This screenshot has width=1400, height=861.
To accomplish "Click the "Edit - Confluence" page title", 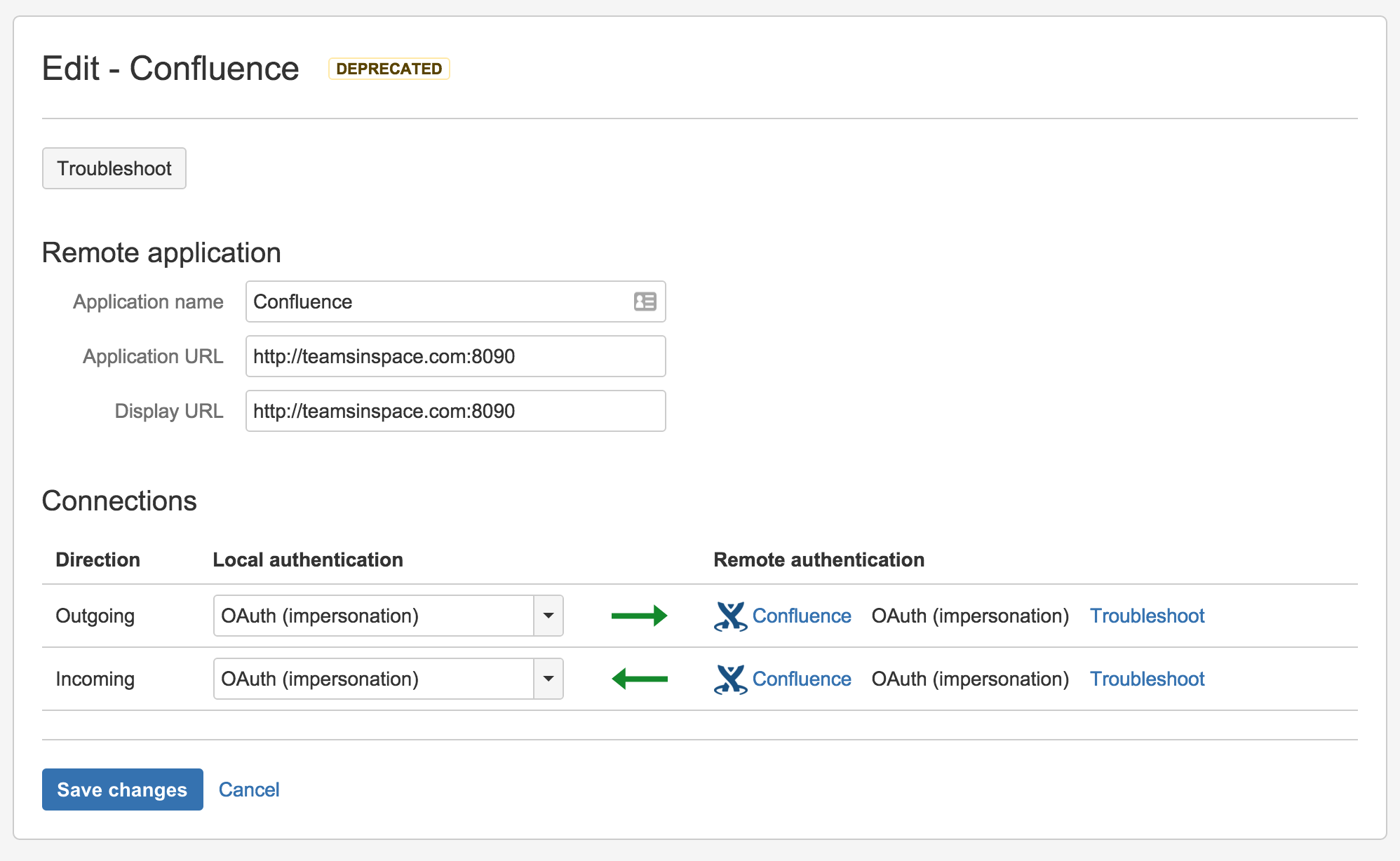I will click(170, 69).
